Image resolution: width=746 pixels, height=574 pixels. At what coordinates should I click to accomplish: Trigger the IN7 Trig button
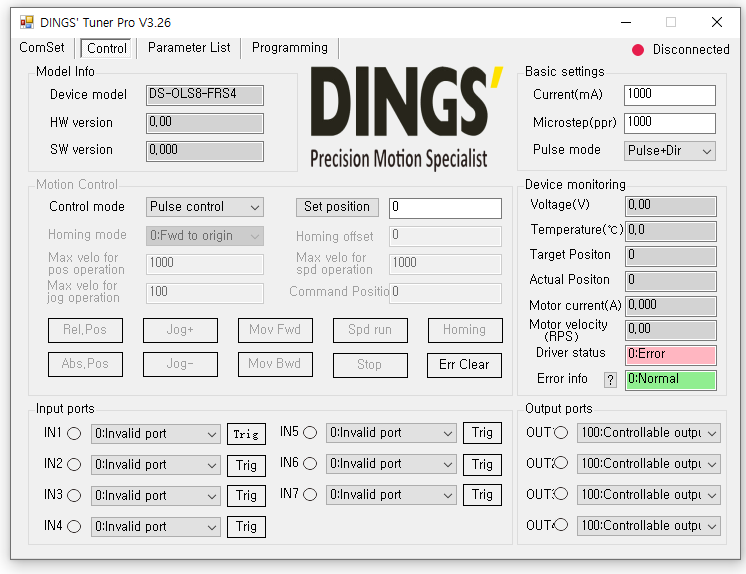pyautogui.click(x=482, y=495)
